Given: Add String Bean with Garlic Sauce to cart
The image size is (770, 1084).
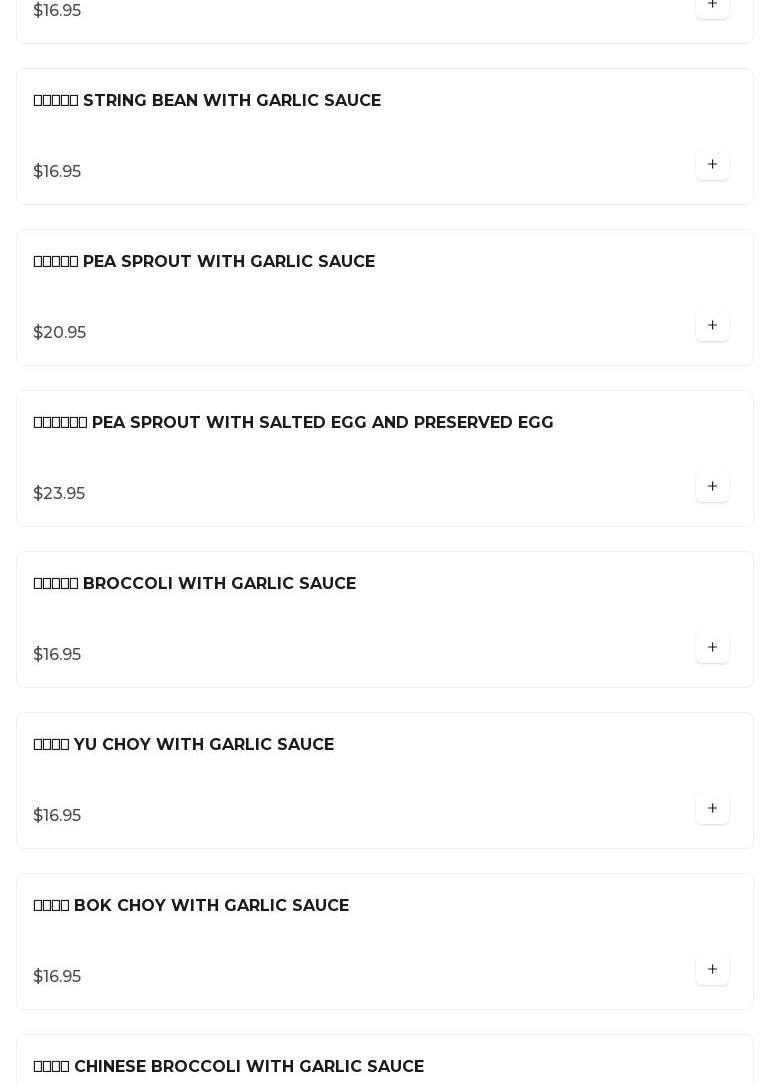Looking at the screenshot, I should [712, 165].
